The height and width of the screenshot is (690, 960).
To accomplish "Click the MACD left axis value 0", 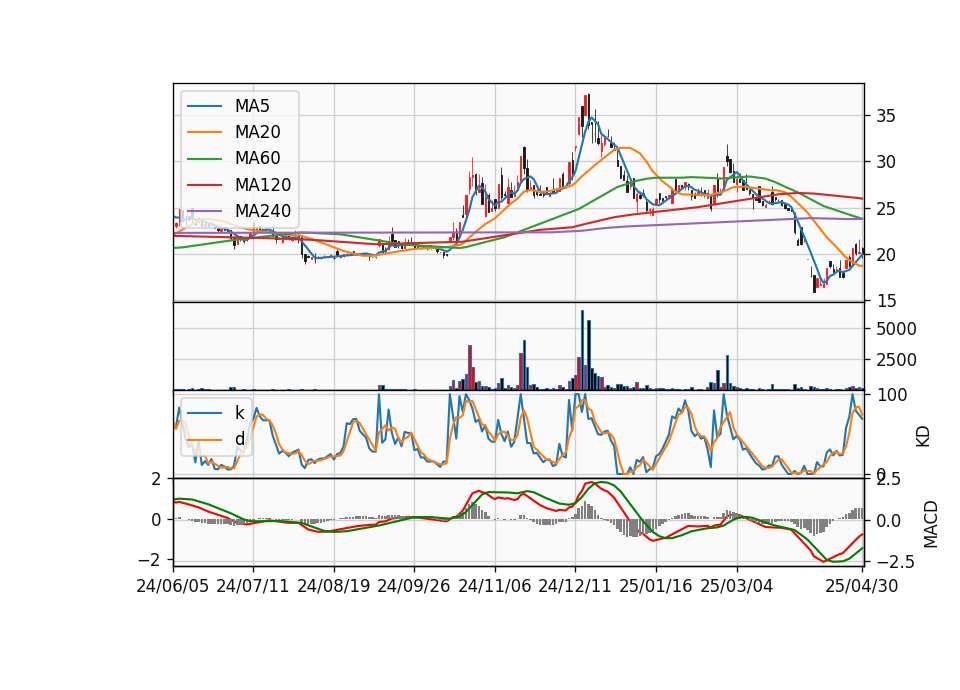I will [156, 519].
